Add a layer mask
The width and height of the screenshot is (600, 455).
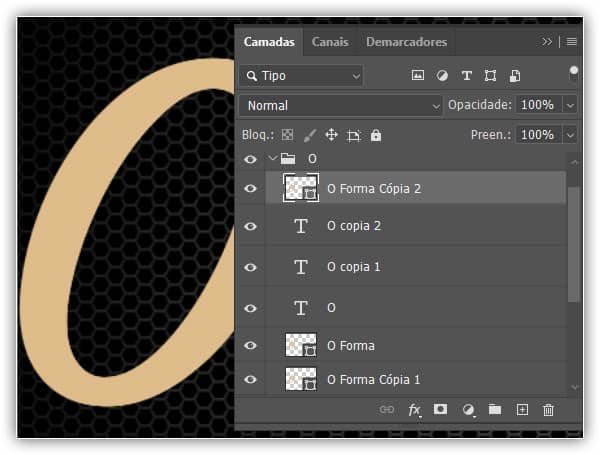440,409
